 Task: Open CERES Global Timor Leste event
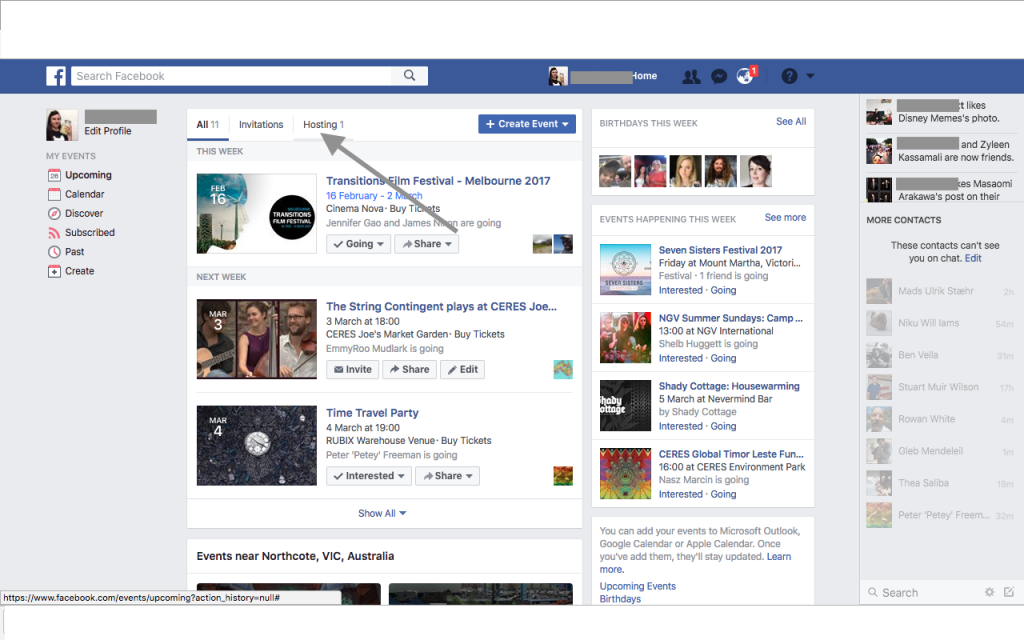tap(731, 454)
